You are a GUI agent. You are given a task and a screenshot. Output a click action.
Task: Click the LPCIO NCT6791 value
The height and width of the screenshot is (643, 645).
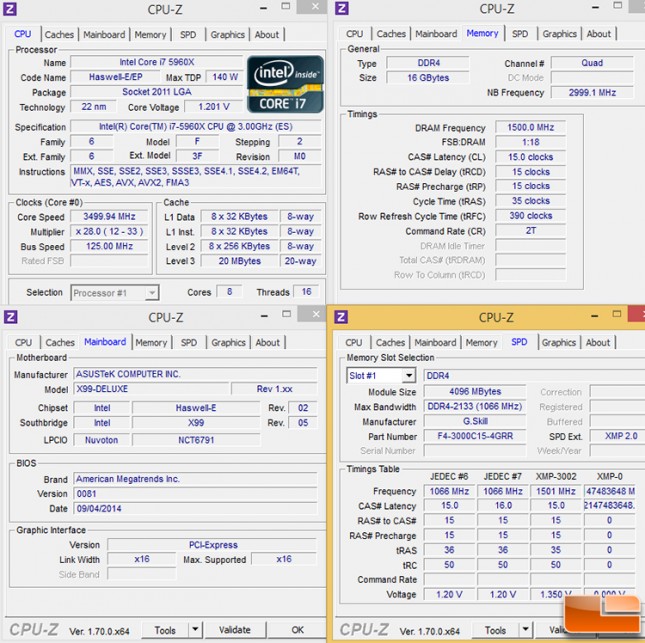pos(196,440)
